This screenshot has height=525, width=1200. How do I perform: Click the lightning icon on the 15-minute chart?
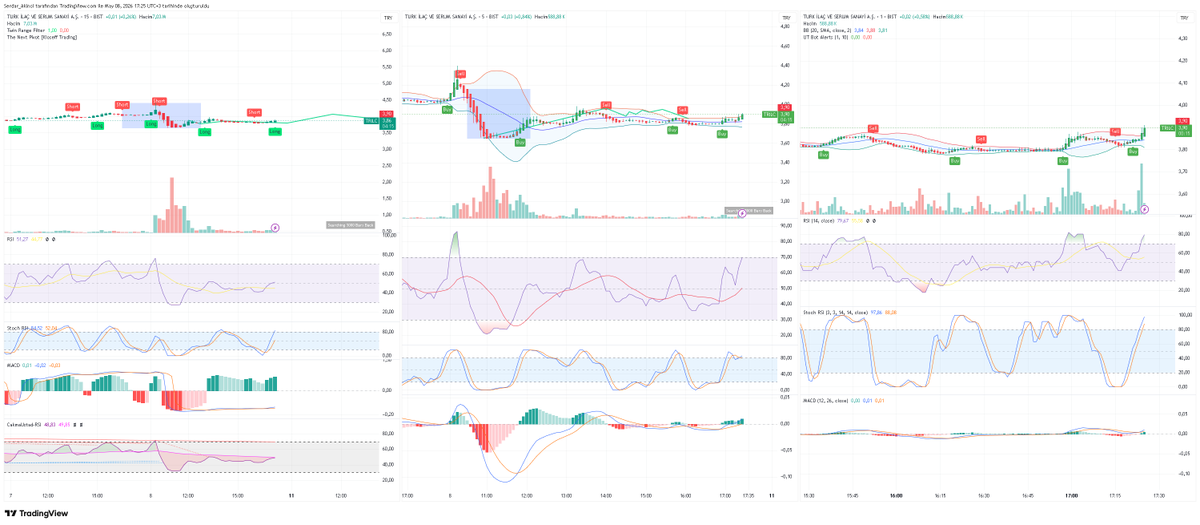(275, 228)
